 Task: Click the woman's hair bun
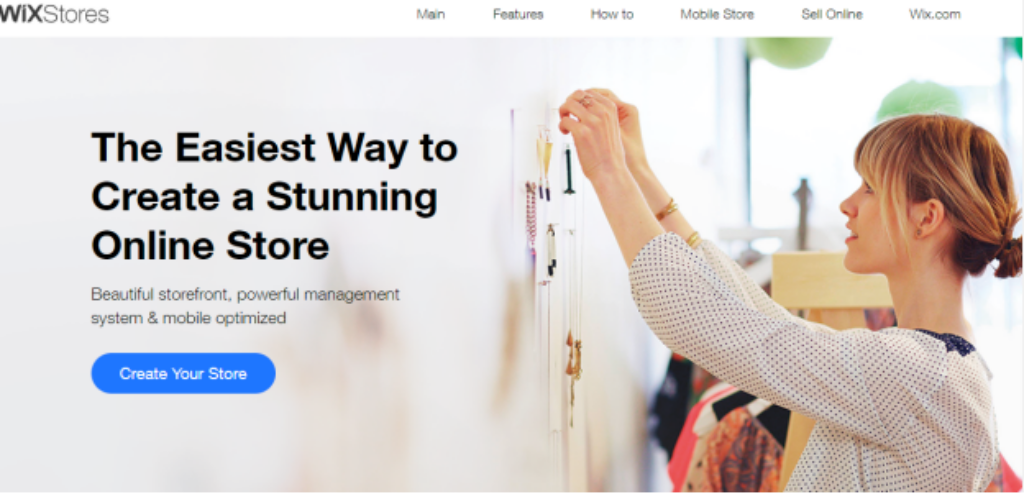coord(1008,255)
